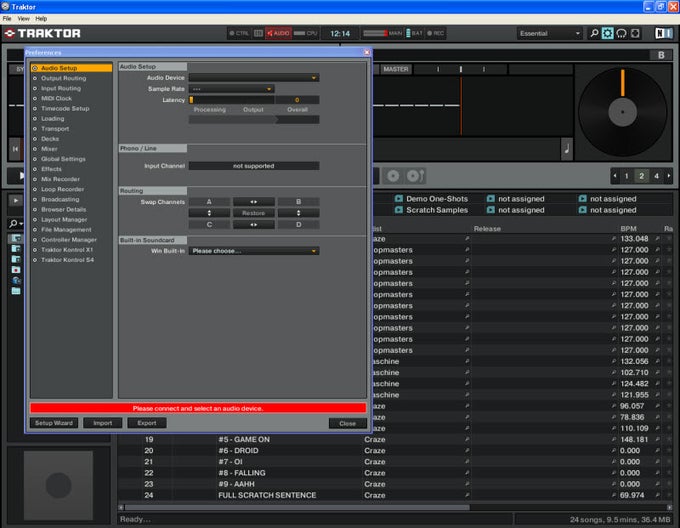Open the Win Built-In soundcard dropdown
This screenshot has height=528, width=680.
click(254, 251)
